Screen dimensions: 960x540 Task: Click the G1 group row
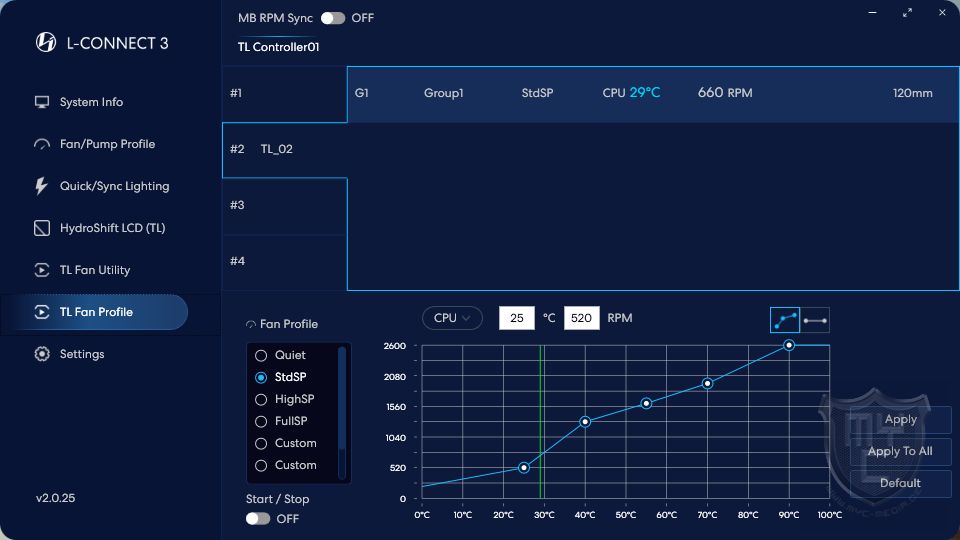[653, 94]
